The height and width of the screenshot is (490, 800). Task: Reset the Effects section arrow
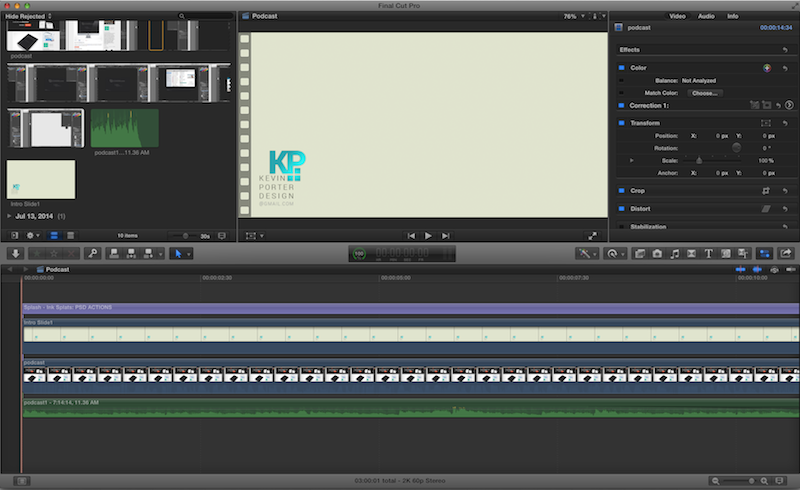pyautogui.click(x=785, y=50)
